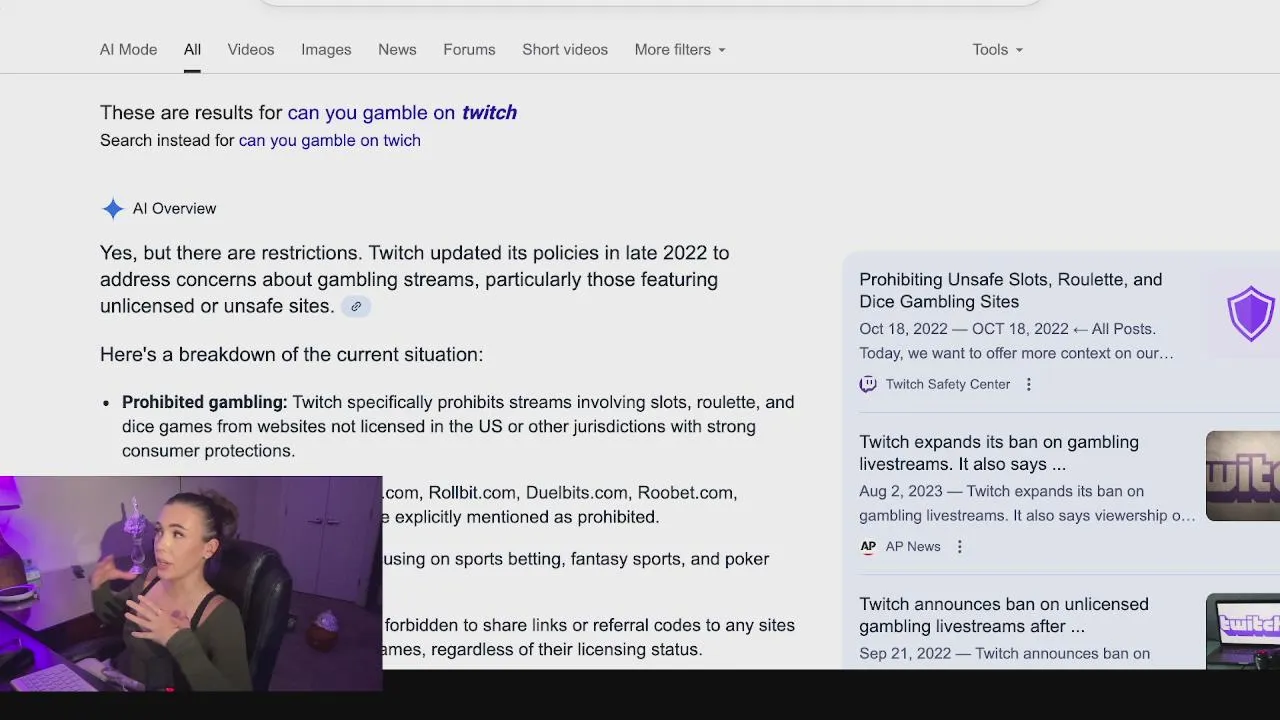The height and width of the screenshot is (720, 1280).
Task: Click the AI Overview sparkle icon
Action: [x=113, y=208]
